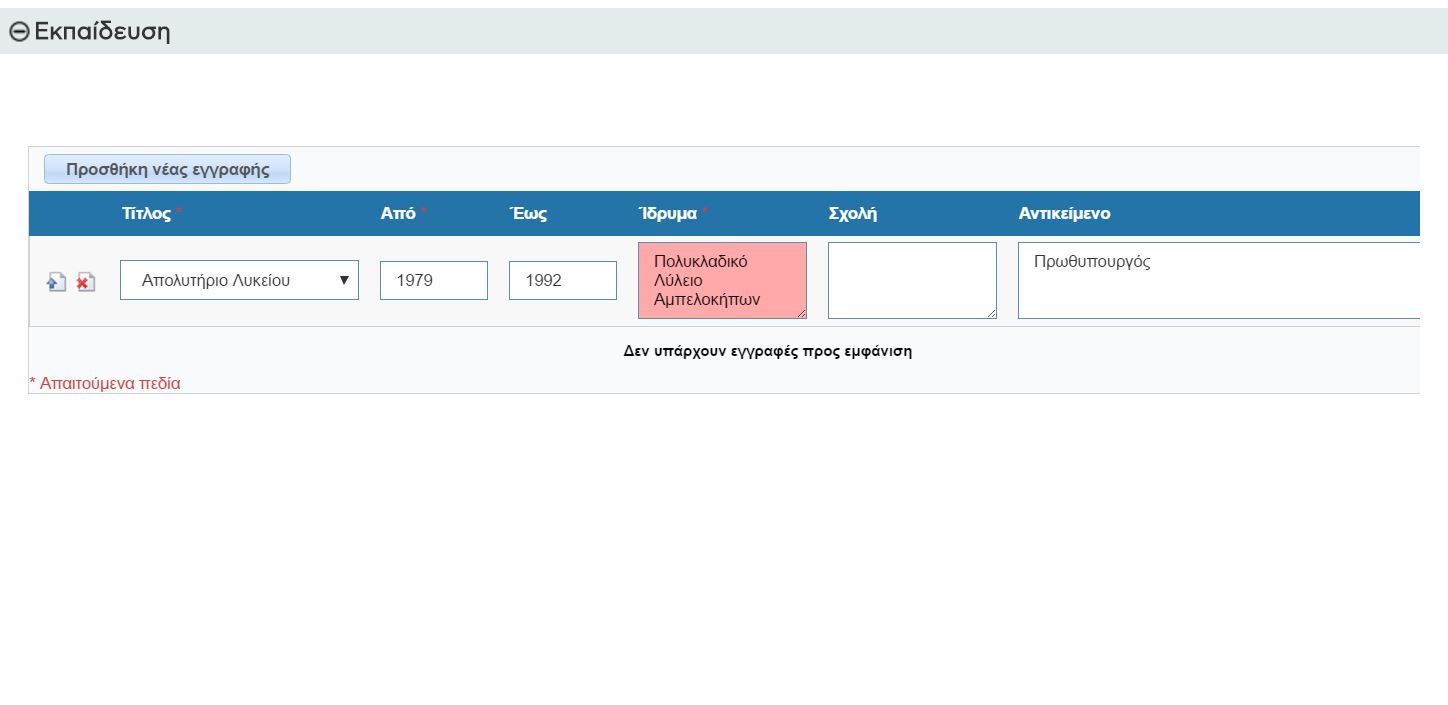This screenshot has height=705, width=1448.
Task: Click the Εκπαίδευση section title text
Action: 102,32
